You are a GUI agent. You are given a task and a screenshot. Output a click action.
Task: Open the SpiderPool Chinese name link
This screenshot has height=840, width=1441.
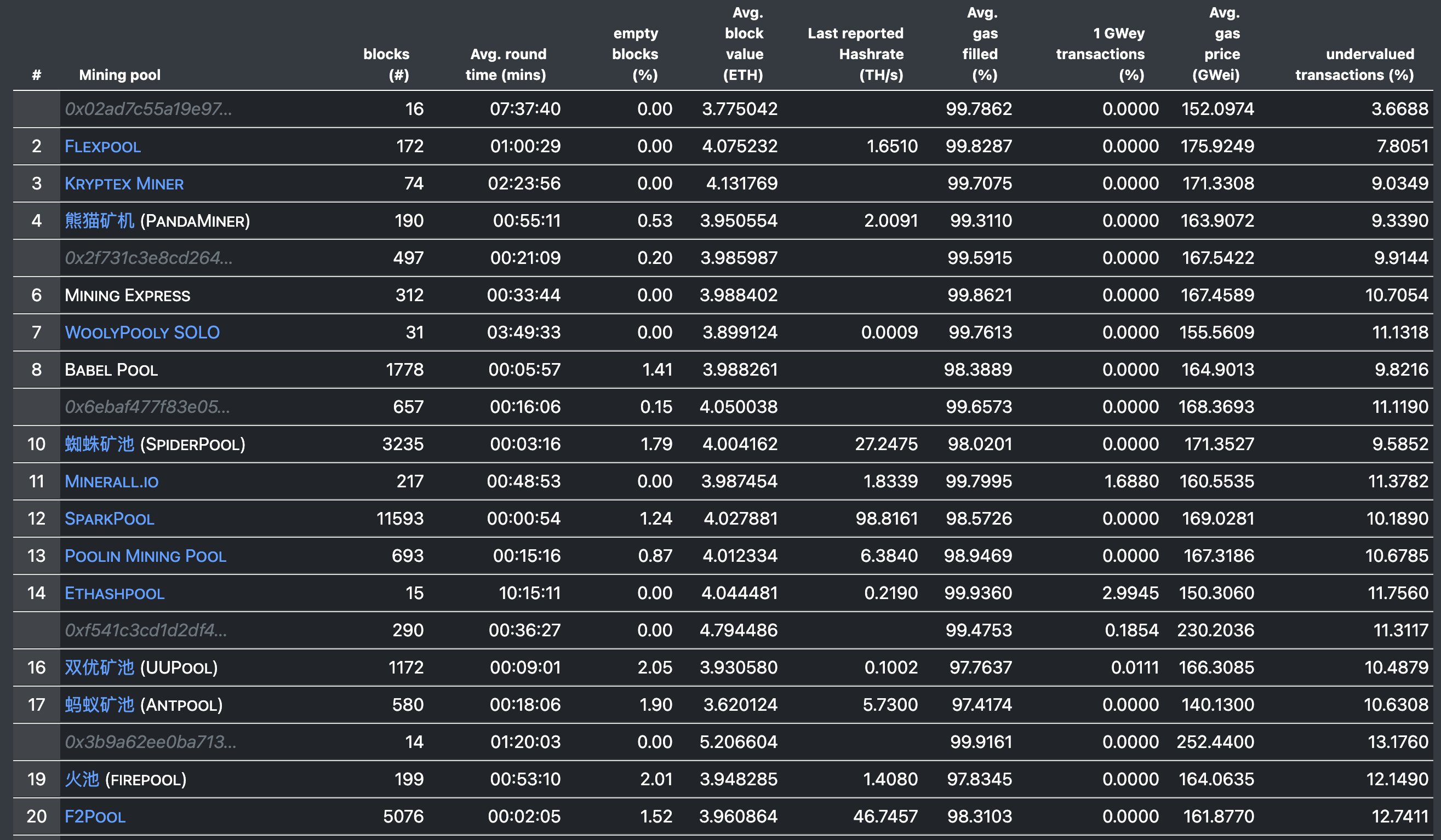99,444
